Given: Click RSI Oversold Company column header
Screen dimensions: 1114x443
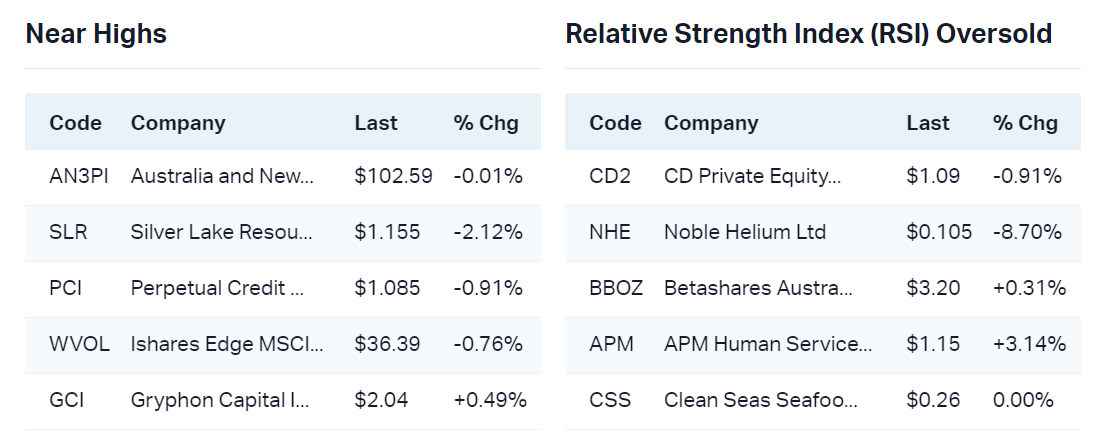Looking at the screenshot, I should pos(711,123).
